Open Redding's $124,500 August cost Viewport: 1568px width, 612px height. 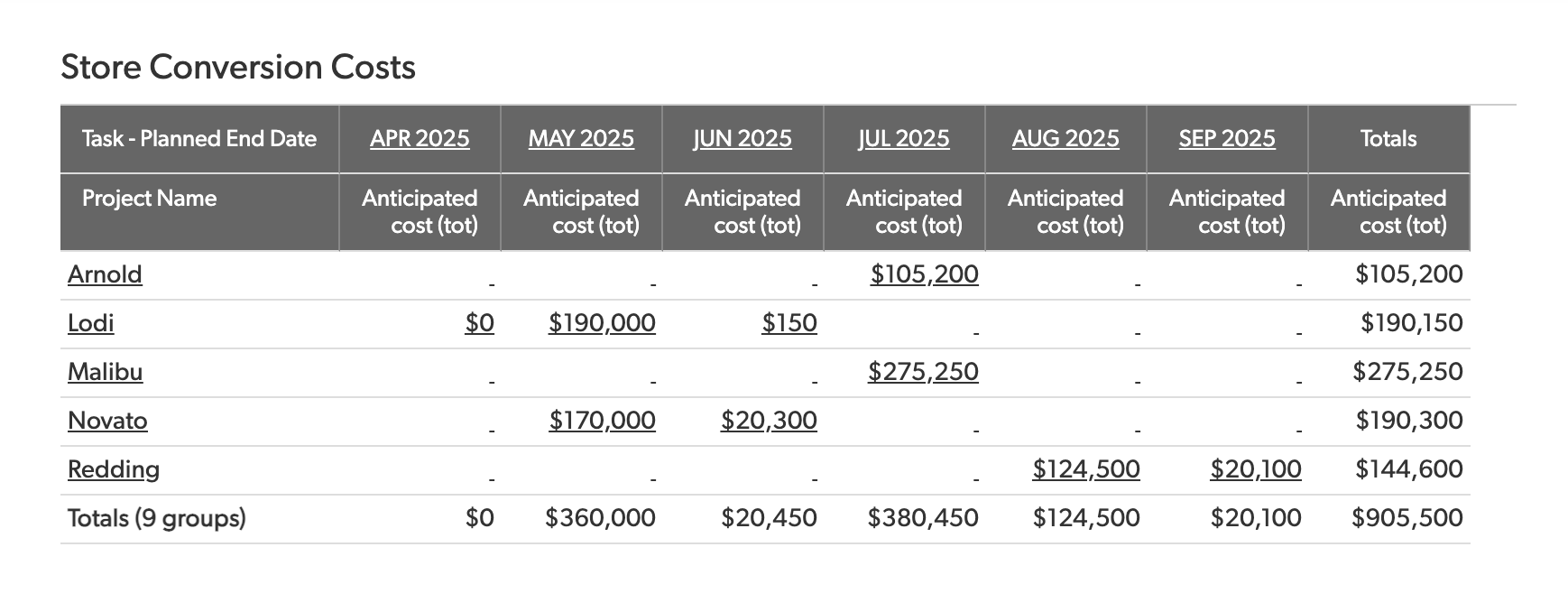pyautogui.click(x=1086, y=469)
